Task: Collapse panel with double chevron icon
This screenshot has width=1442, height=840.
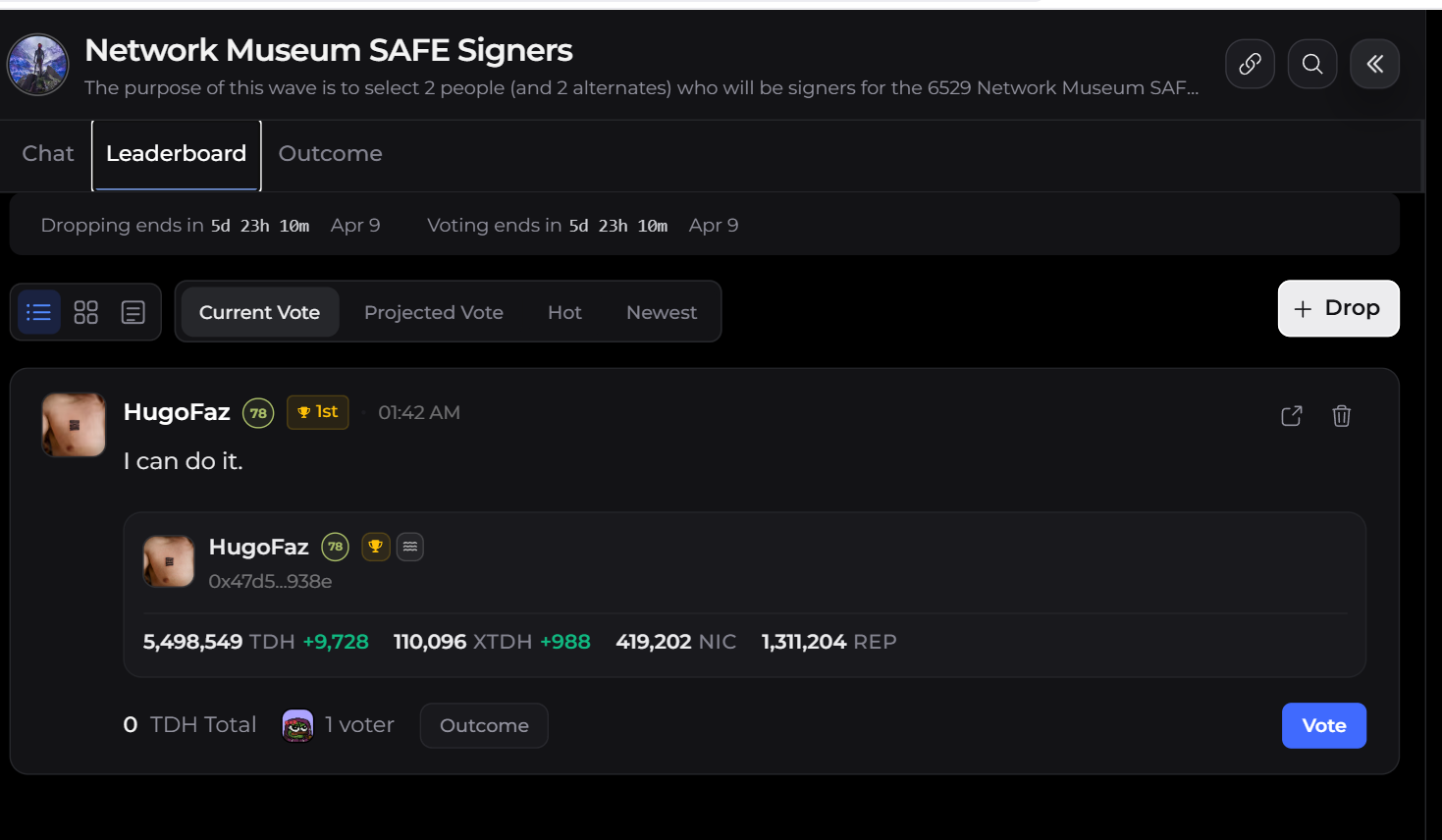Action: (x=1374, y=64)
